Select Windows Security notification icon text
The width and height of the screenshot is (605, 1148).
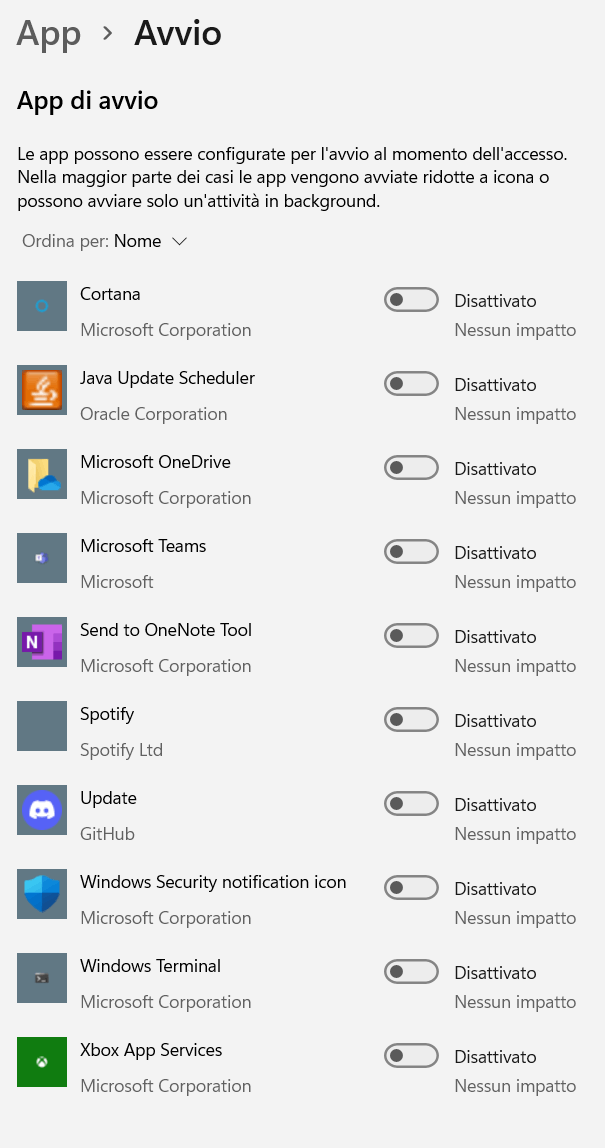point(213,882)
